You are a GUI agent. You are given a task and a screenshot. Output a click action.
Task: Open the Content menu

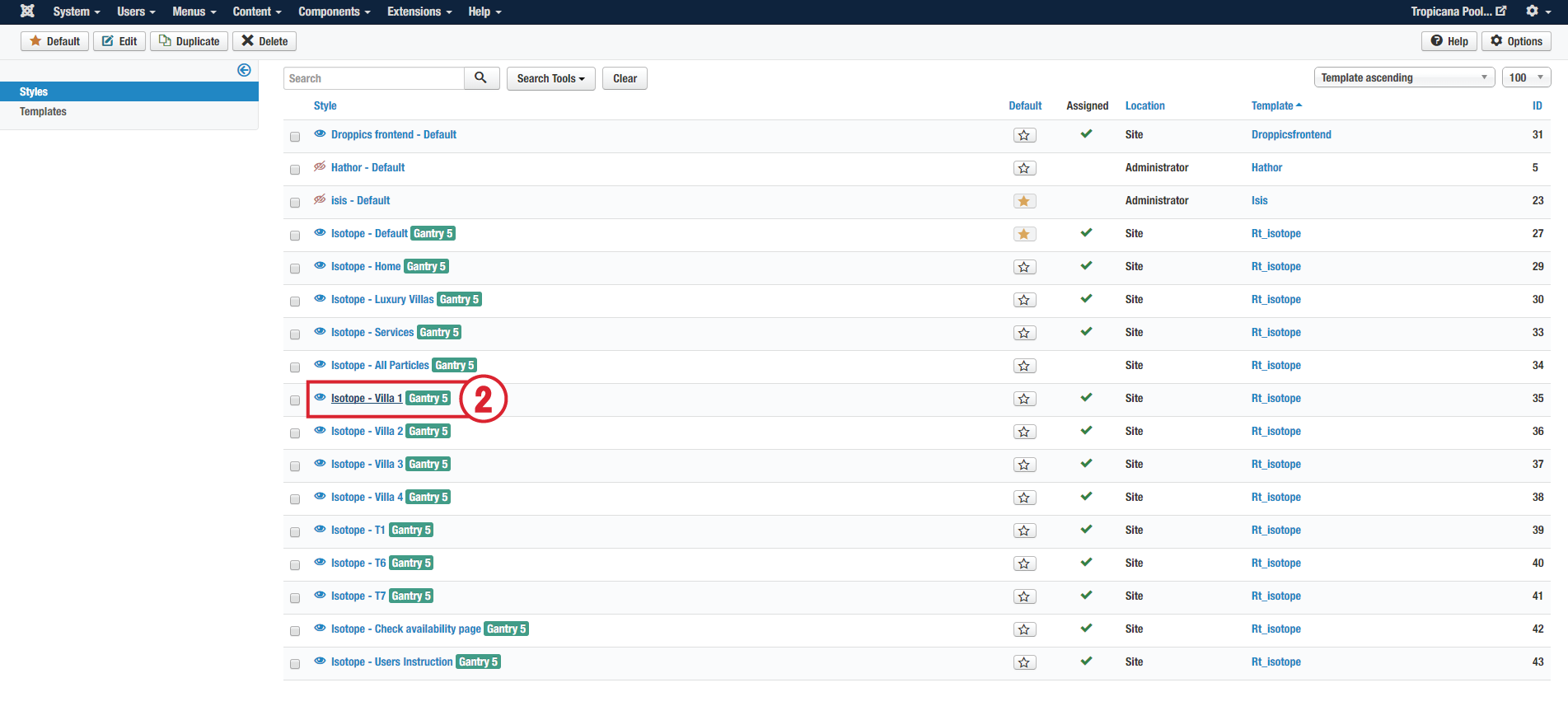[x=257, y=12]
